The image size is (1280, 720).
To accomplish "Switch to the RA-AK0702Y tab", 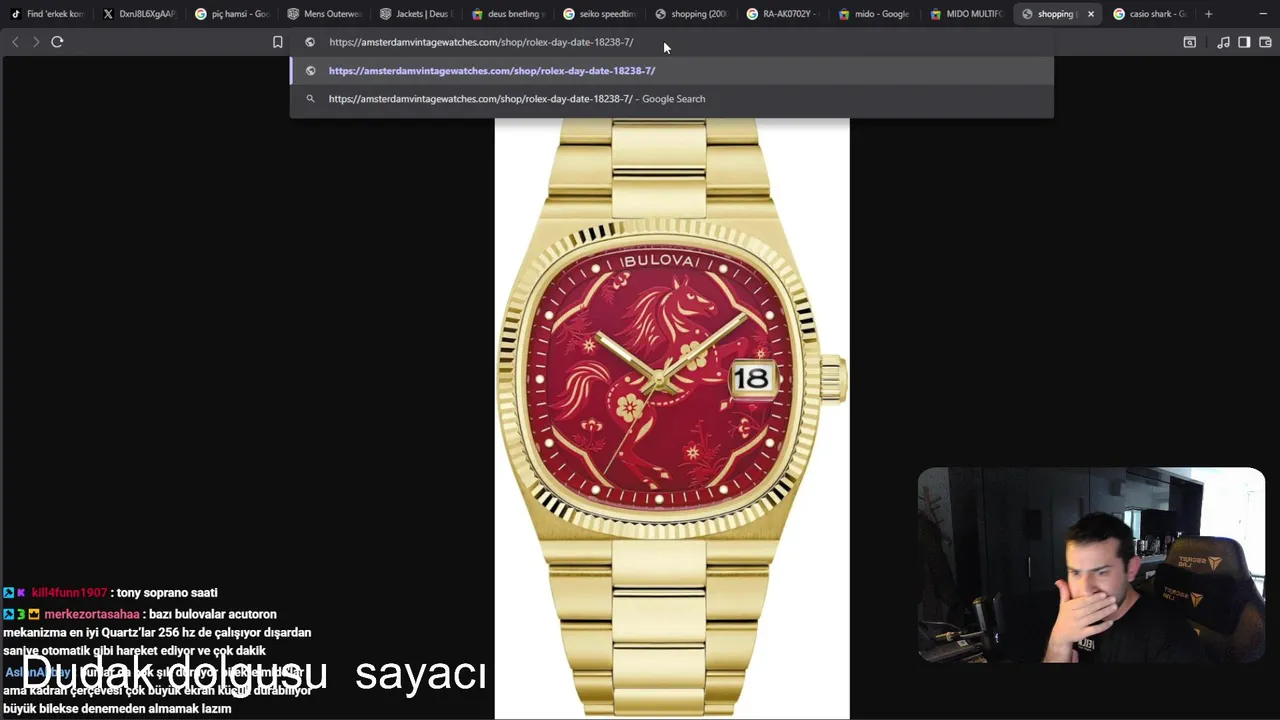I will pos(783,14).
